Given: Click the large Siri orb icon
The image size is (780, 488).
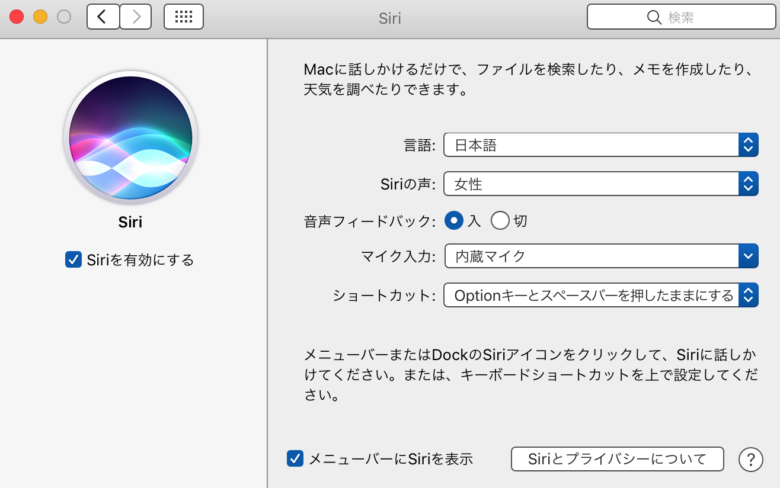Looking at the screenshot, I should click(130, 137).
